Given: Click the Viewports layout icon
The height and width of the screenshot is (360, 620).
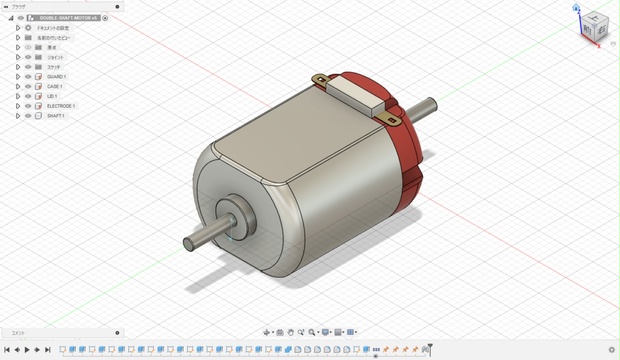Looking at the screenshot, I should 350,332.
